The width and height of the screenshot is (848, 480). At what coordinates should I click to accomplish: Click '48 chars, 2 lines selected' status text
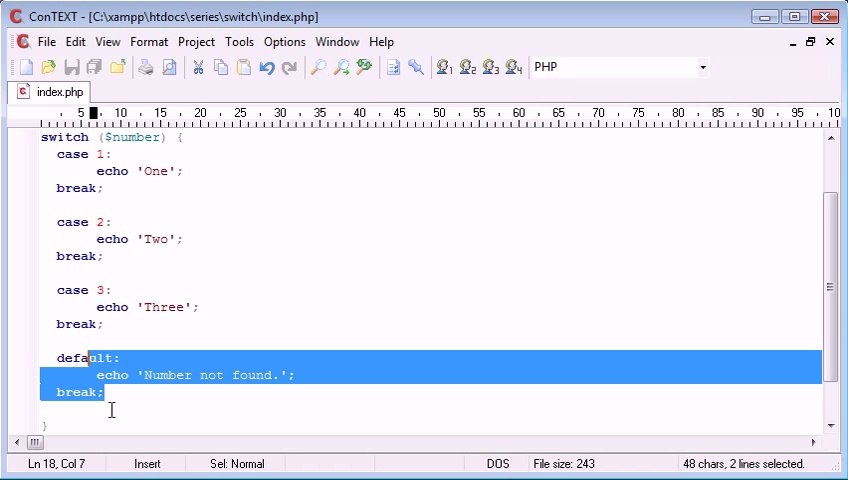coord(744,464)
